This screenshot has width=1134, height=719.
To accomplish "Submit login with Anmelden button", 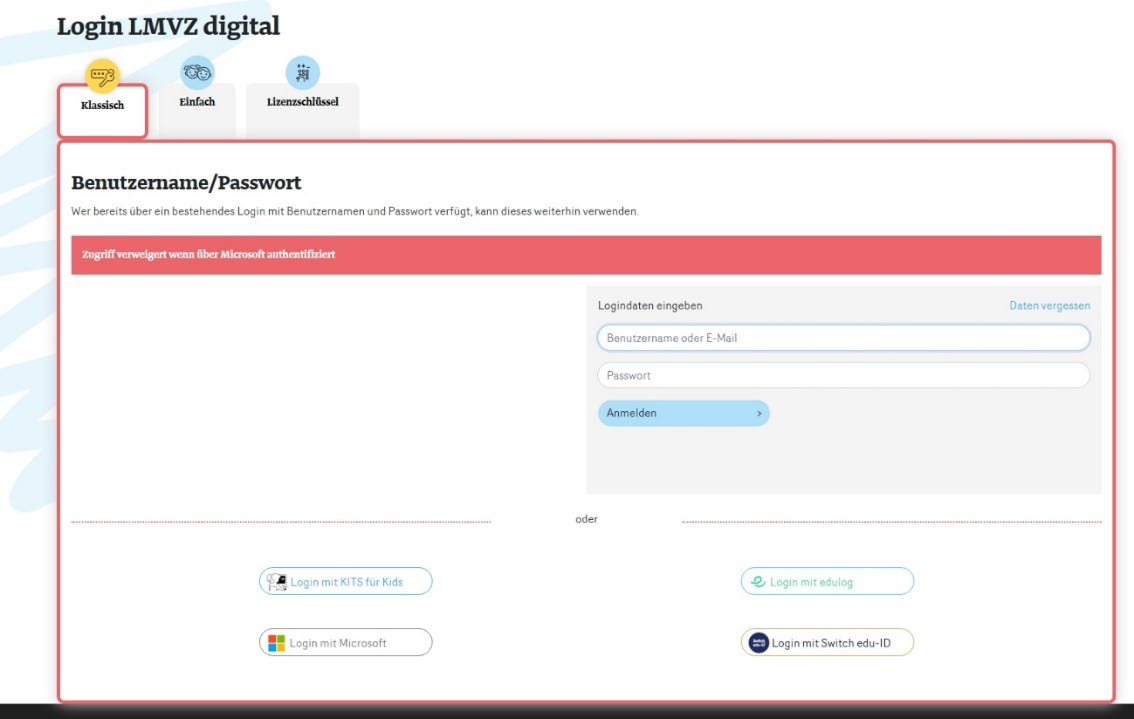I will (683, 413).
